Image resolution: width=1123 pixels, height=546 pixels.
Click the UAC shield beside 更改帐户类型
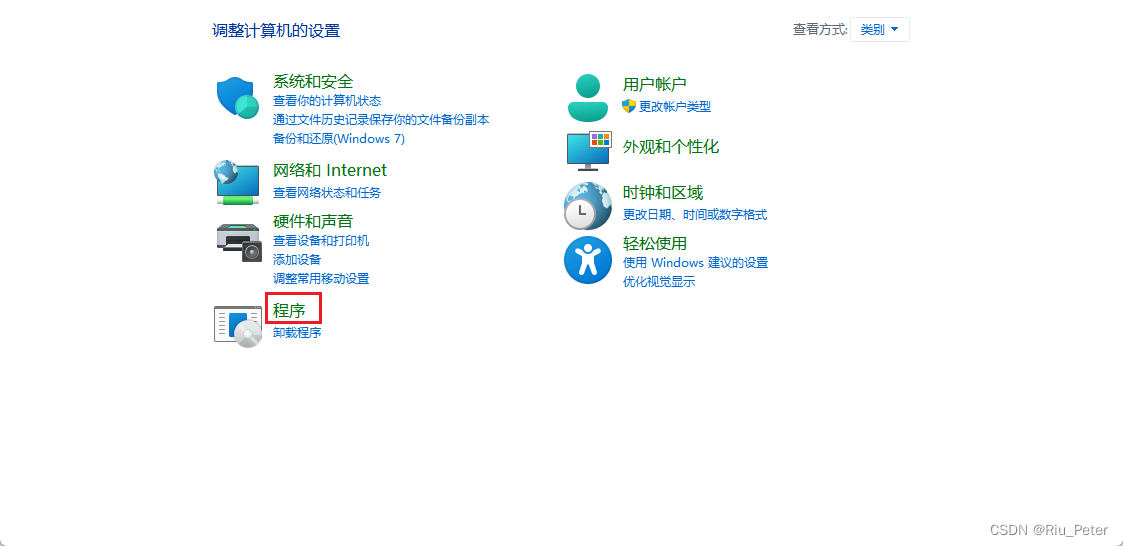629,106
